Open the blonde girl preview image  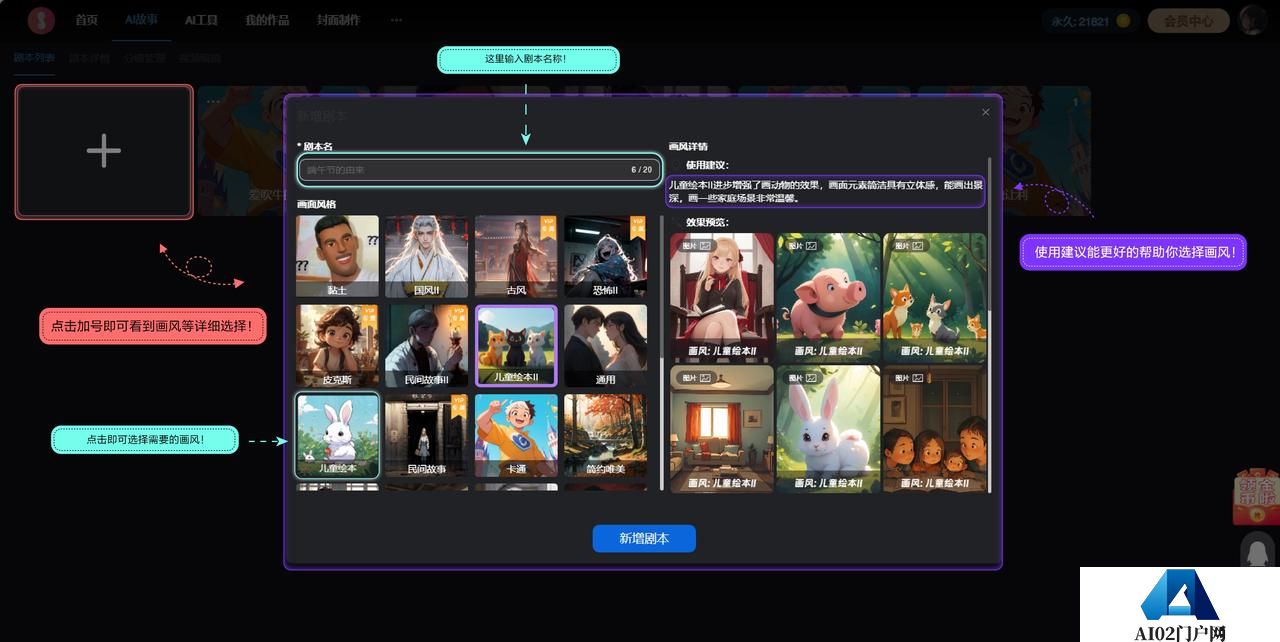point(722,297)
